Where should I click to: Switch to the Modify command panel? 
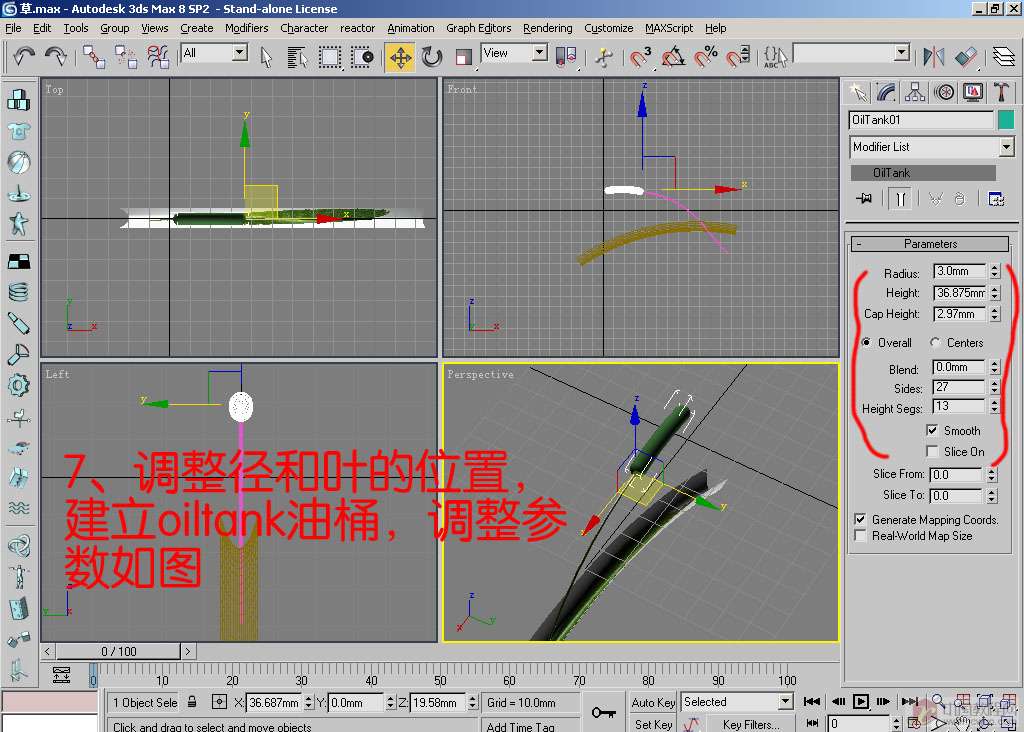pos(886,92)
